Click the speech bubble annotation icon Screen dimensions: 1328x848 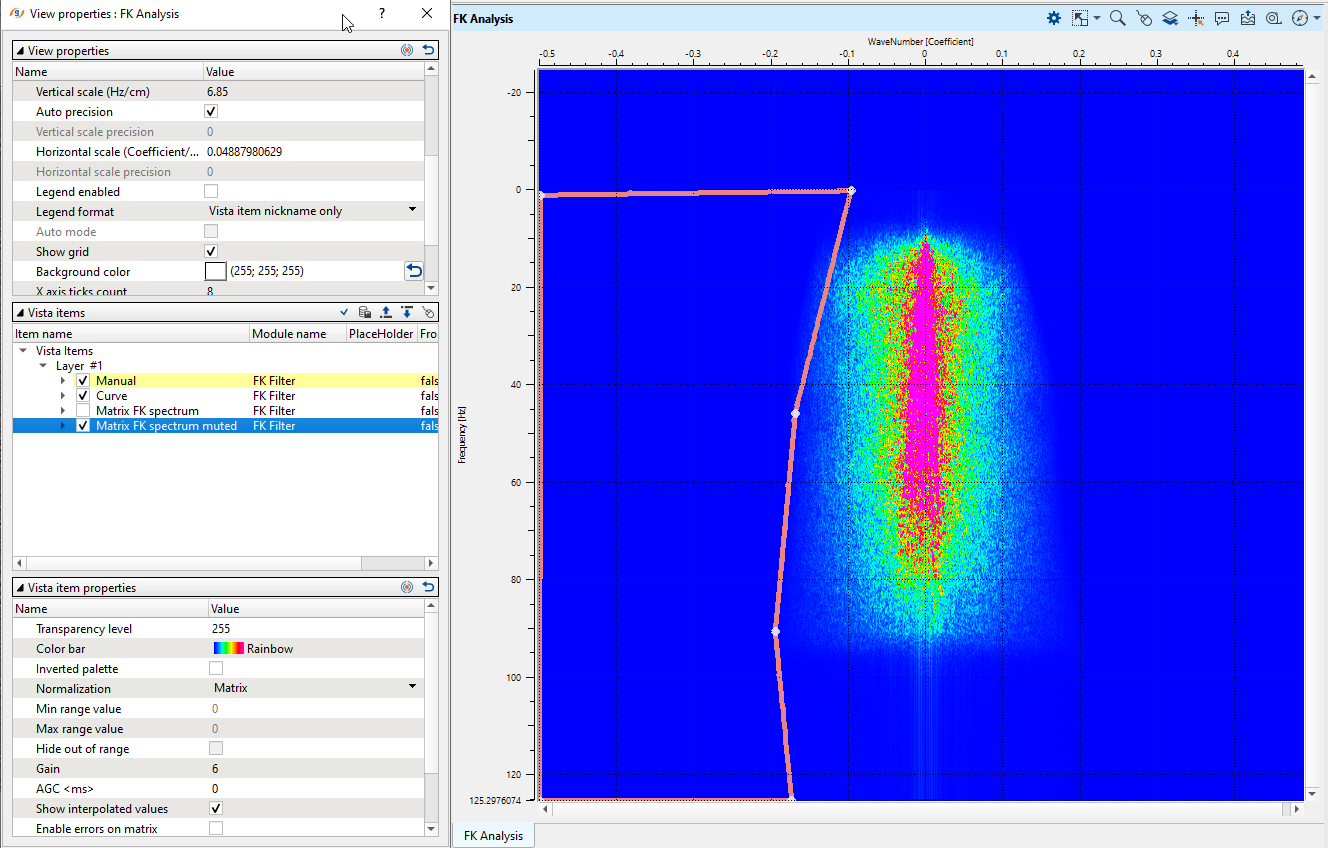point(1222,18)
